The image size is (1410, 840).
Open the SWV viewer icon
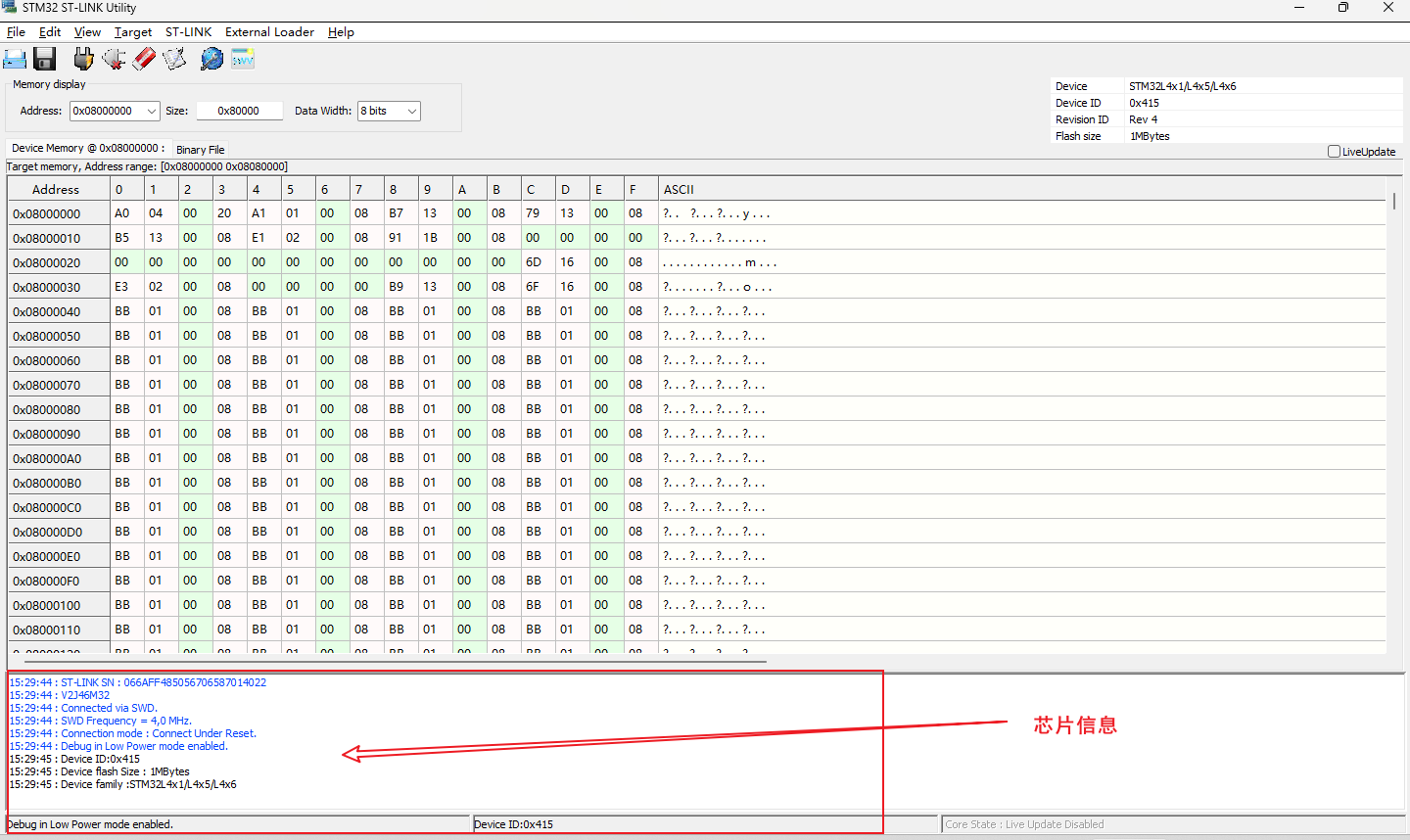point(243,60)
